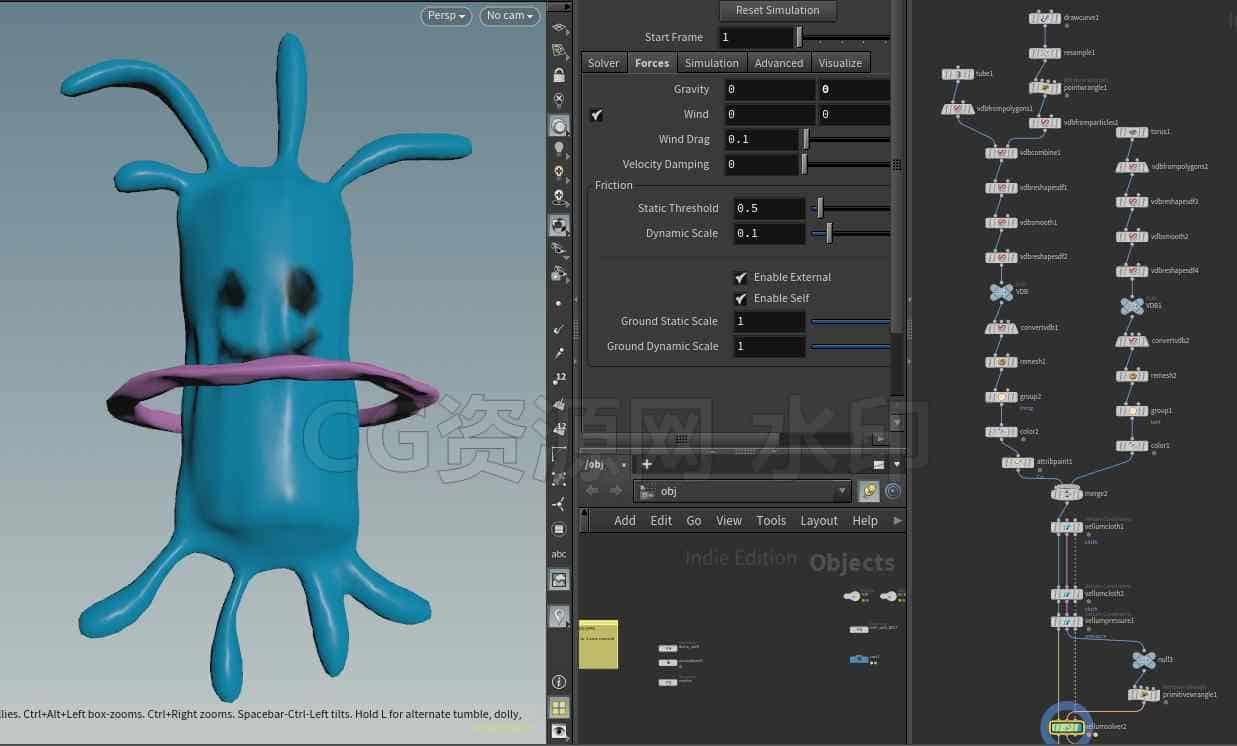
Task: Open the Layout menu in the network editor
Action: [x=819, y=521]
